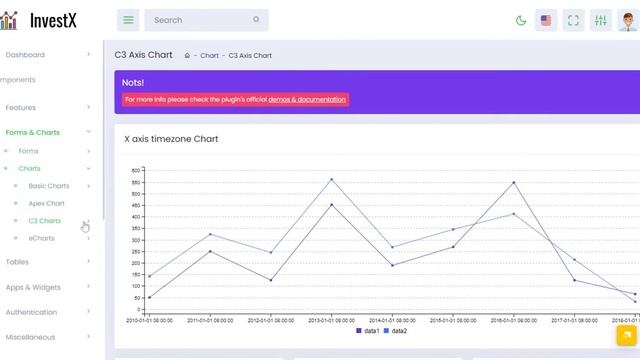Click the 2013-01-01 x-axis label
The image size is (640, 360).
pos(331,321)
